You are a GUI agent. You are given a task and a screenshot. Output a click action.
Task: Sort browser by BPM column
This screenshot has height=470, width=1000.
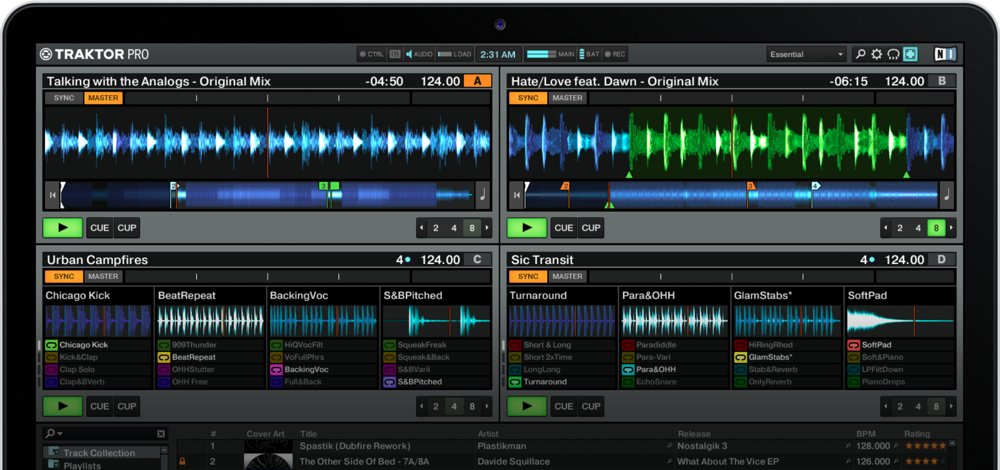pos(866,434)
